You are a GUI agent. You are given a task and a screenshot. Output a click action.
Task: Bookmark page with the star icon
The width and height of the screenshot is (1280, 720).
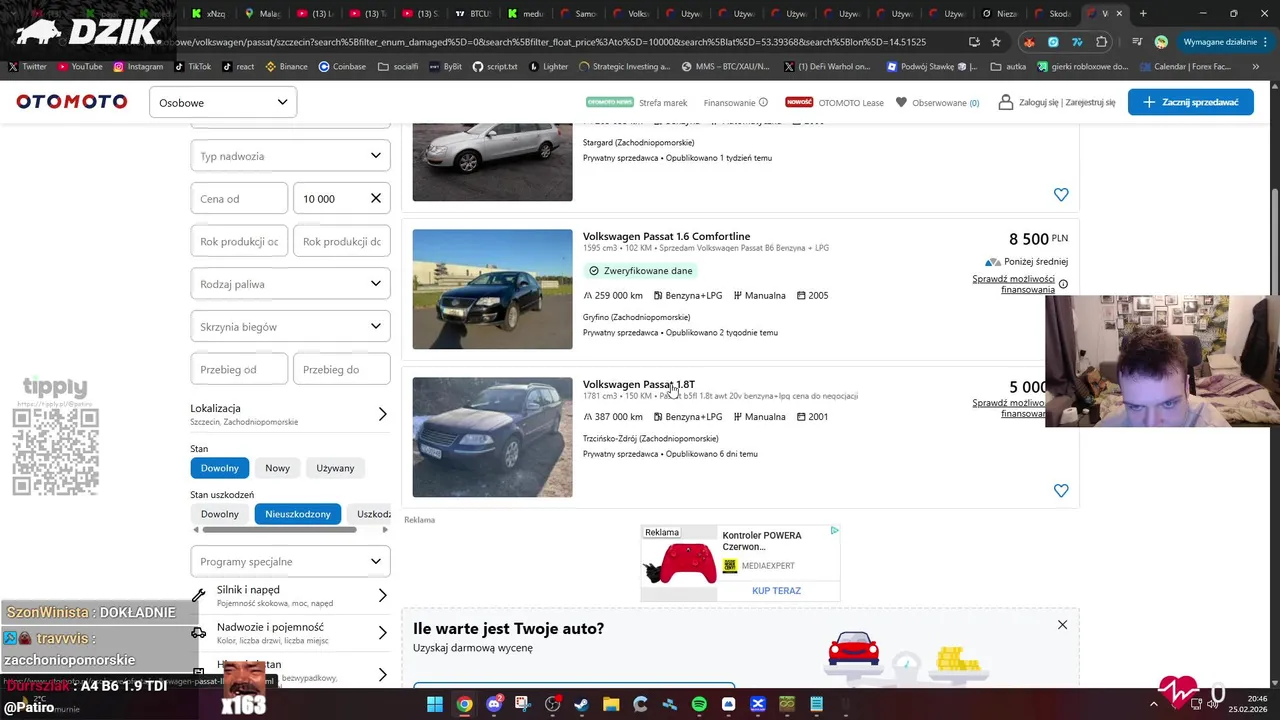[x=996, y=42]
